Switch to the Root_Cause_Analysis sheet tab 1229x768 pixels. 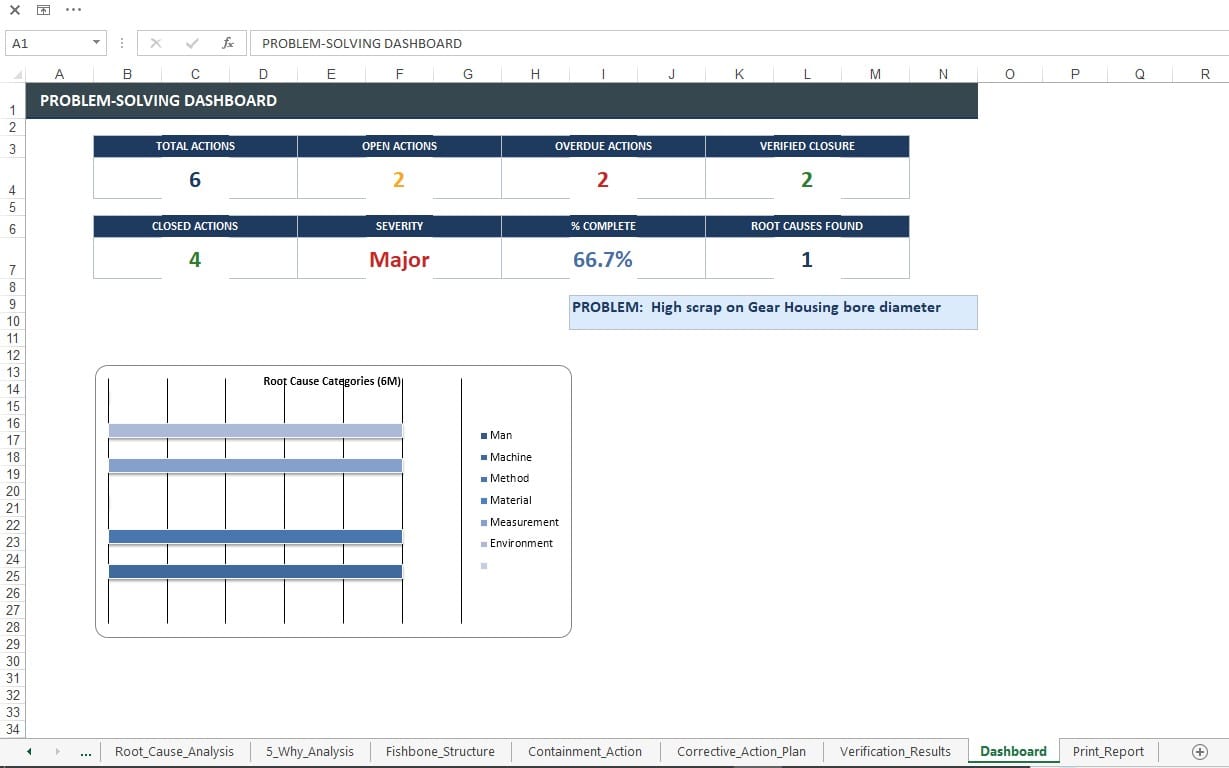pos(174,751)
